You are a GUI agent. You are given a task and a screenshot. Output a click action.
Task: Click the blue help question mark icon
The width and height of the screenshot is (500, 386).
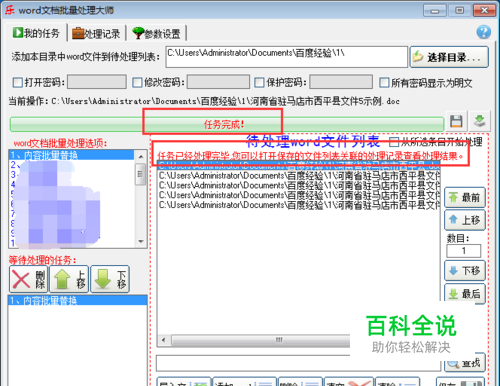click(483, 32)
